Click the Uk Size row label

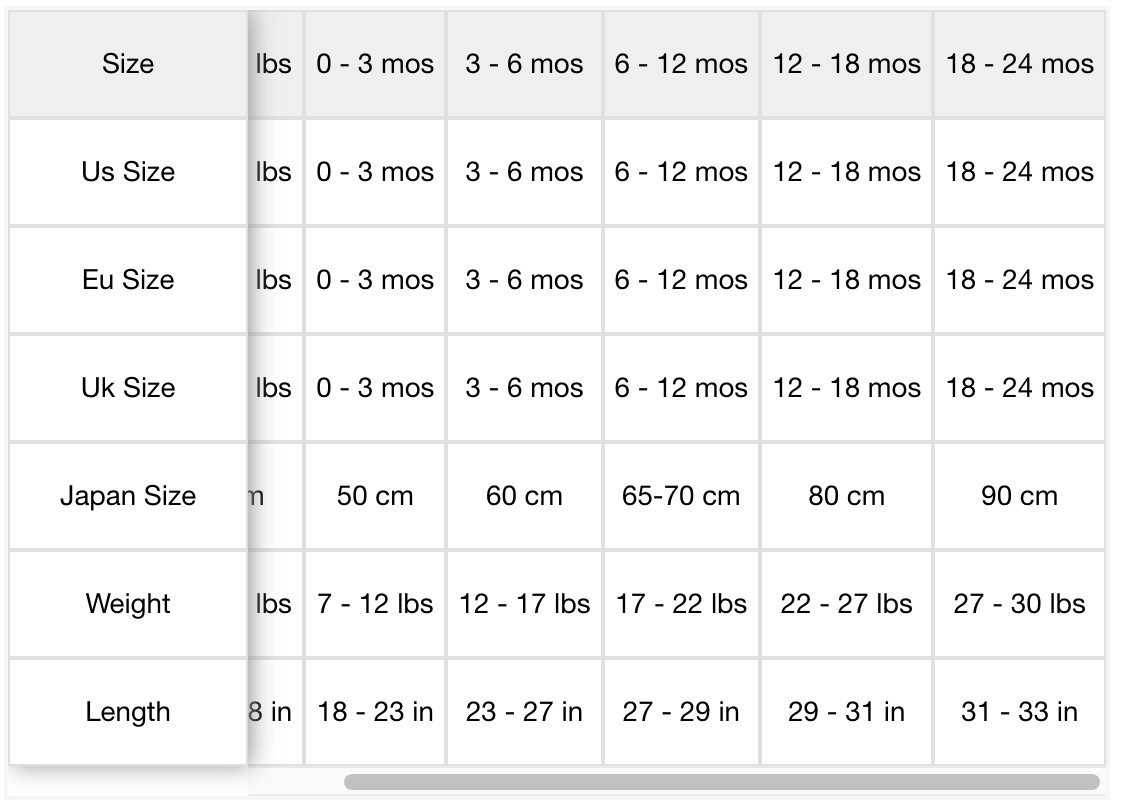coord(128,388)
